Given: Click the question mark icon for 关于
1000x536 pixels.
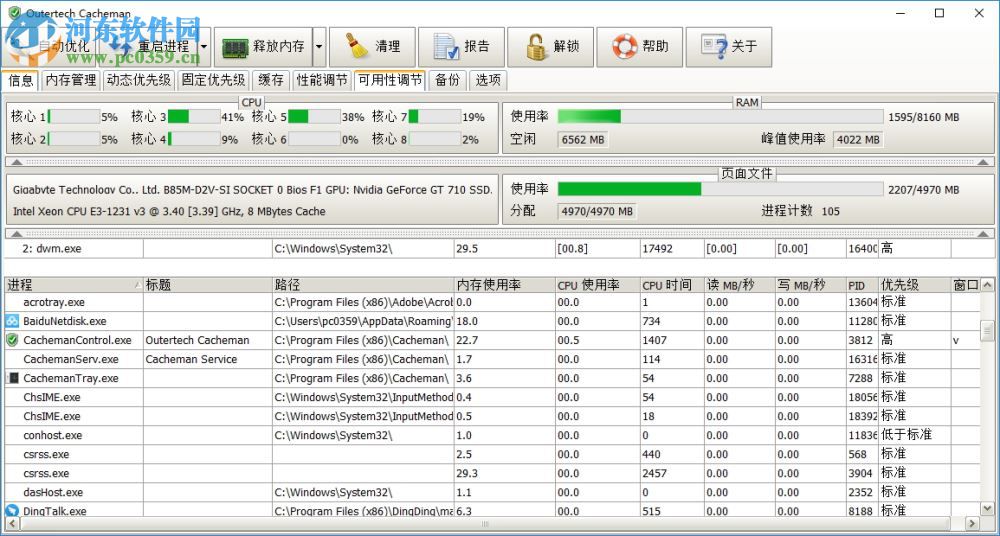Looking at the screenshot, I should 714,47.
